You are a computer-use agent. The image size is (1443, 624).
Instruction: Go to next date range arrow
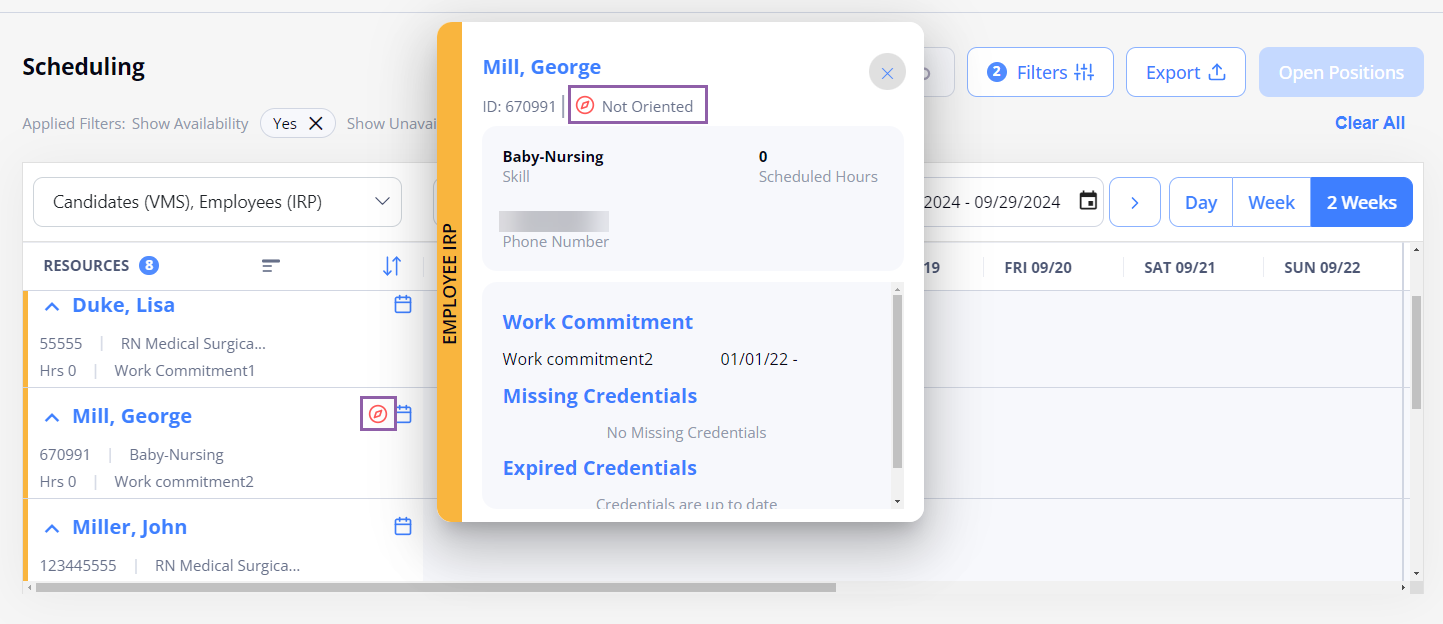pyautogui.click(x=1135, y=202)
